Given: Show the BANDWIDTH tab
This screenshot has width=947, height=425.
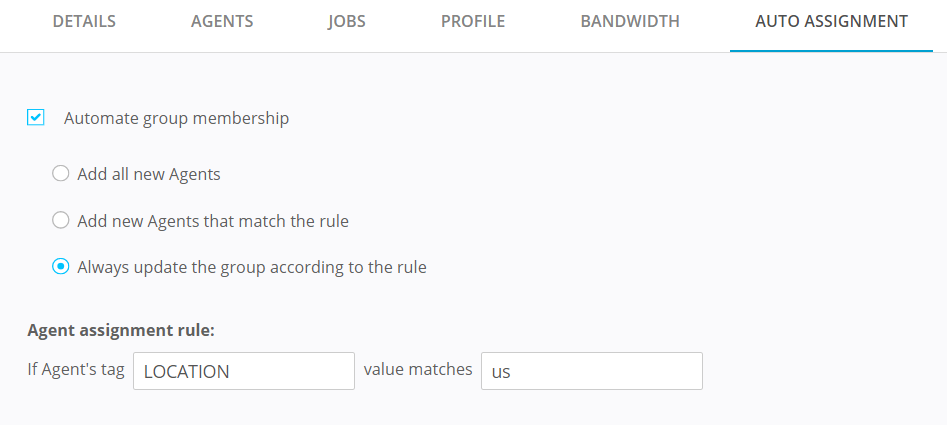Looking at the screenshot, I should (630, 21).
